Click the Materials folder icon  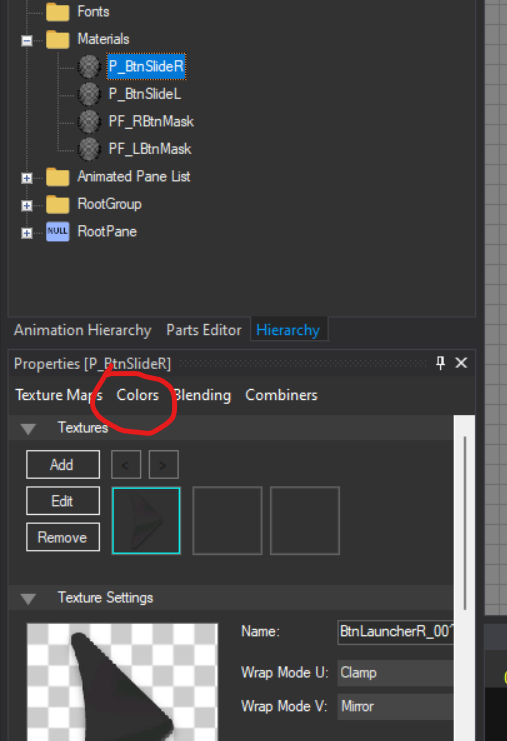point(58,39)
